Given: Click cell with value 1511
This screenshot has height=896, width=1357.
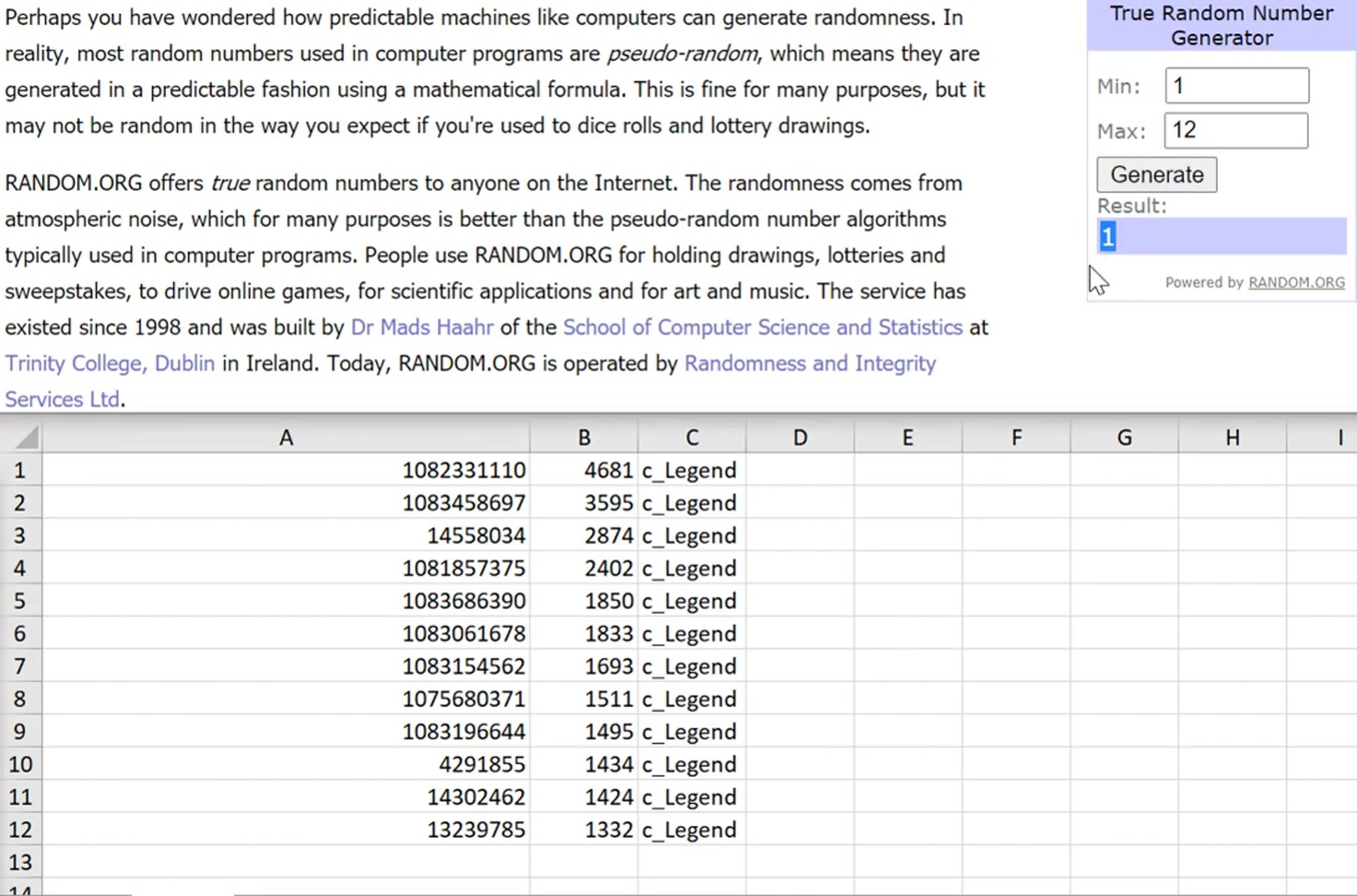Looking at the screenshot, I should [584, 698].
